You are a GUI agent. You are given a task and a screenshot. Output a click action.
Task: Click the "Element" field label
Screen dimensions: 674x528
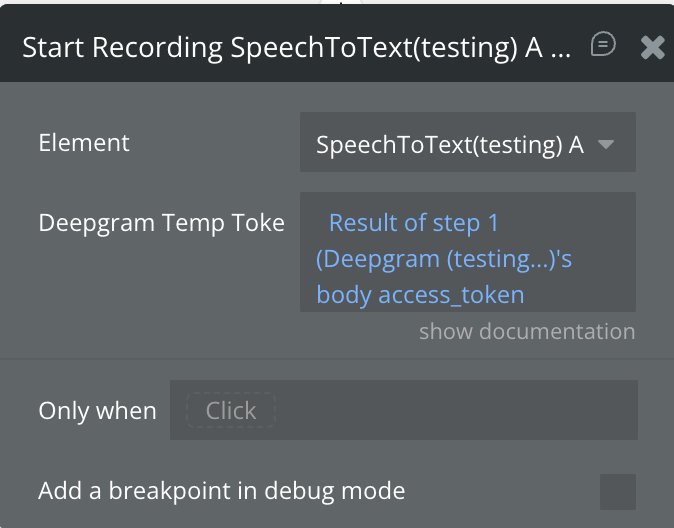(x=84, y=143)
